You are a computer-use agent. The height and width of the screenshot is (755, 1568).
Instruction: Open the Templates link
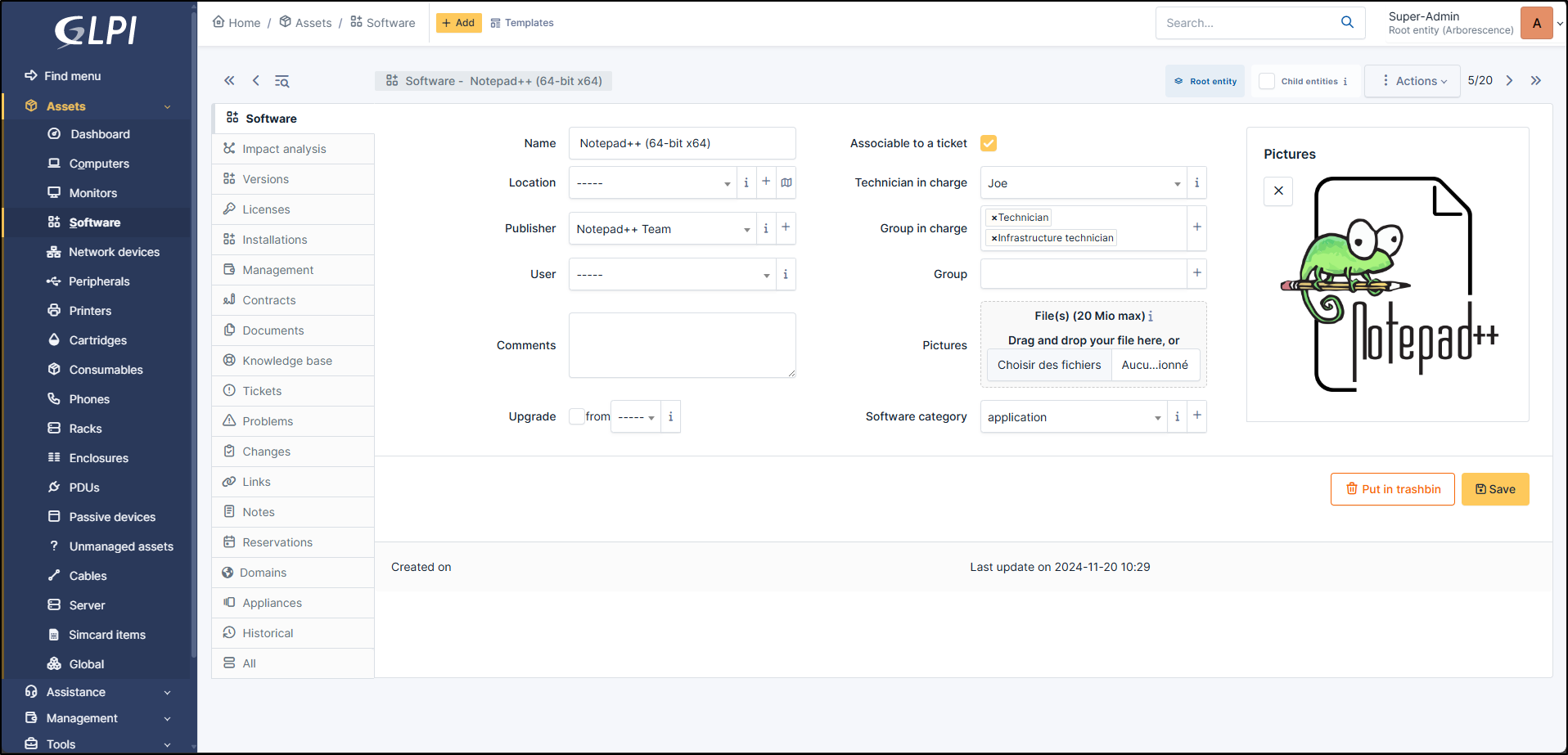522,23
